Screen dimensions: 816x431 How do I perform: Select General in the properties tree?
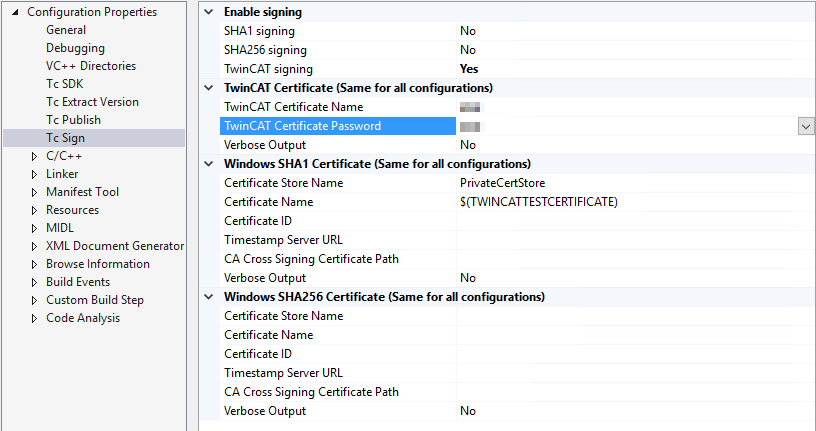(66, 30)
